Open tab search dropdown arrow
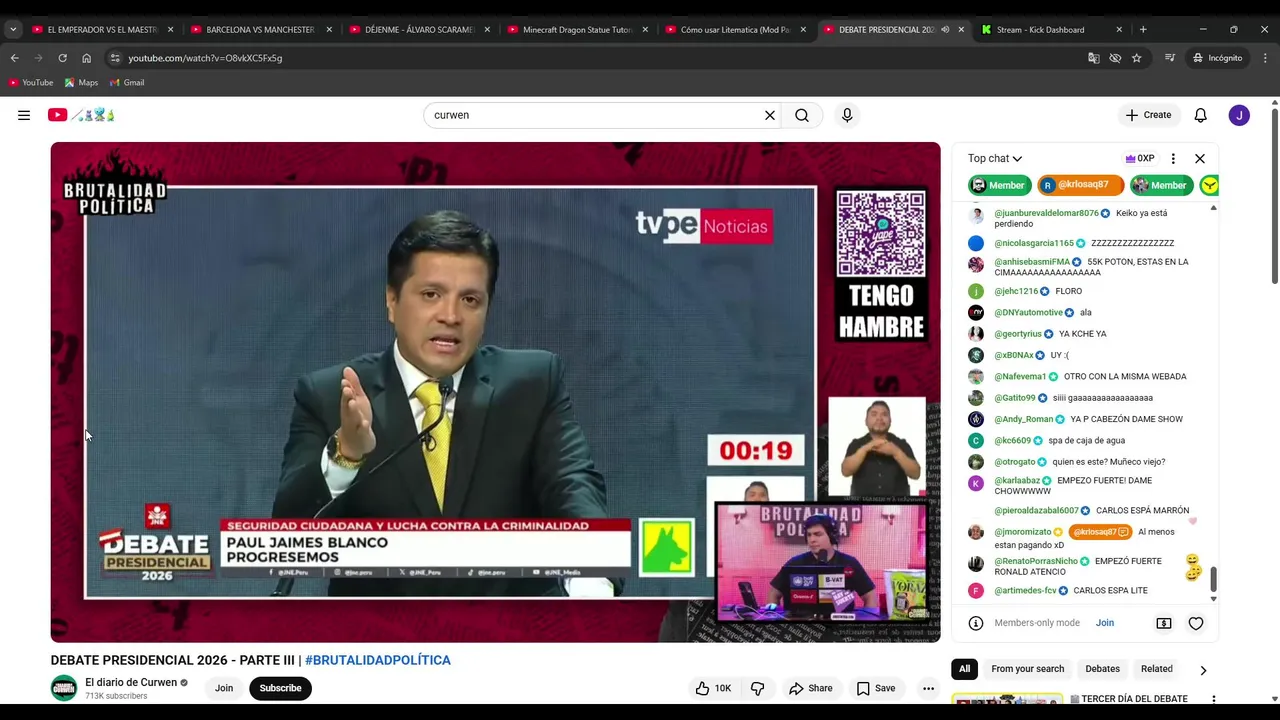This screenshot has width=1280, height=720. click(13, 30)
